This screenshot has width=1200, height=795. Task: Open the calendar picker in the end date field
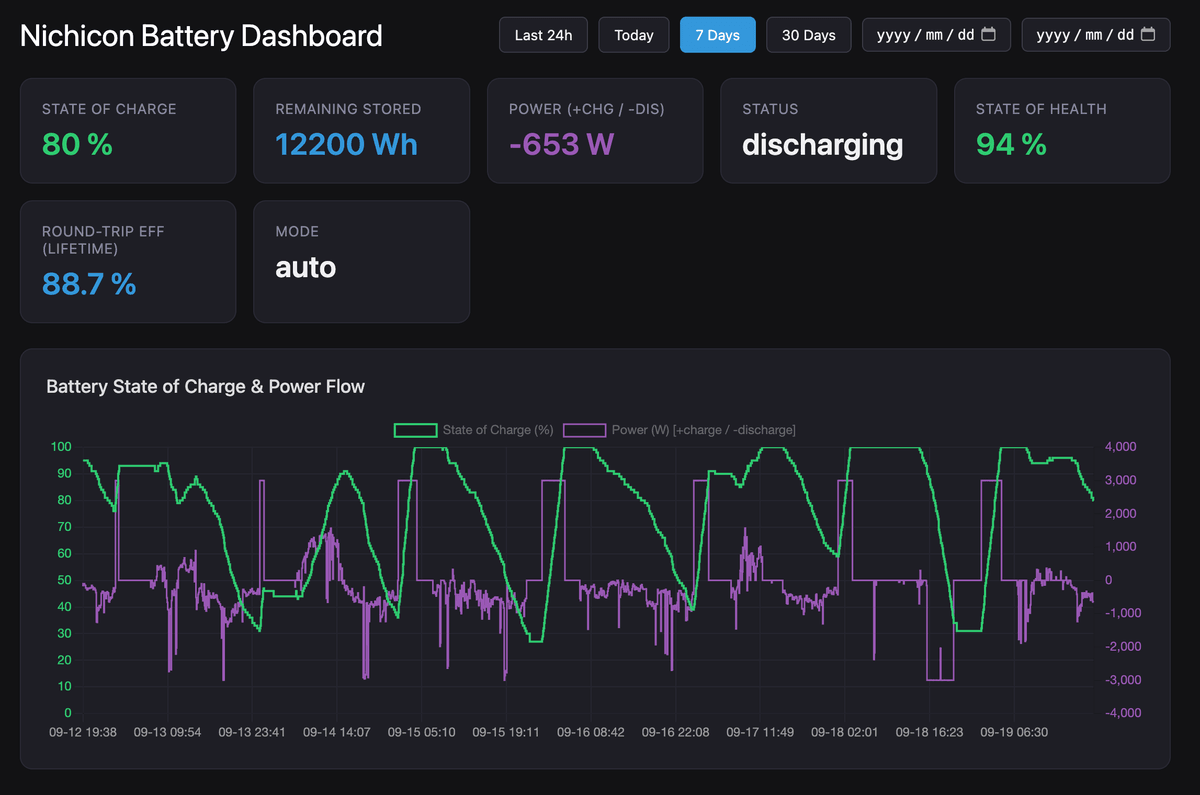[1148, 35]
